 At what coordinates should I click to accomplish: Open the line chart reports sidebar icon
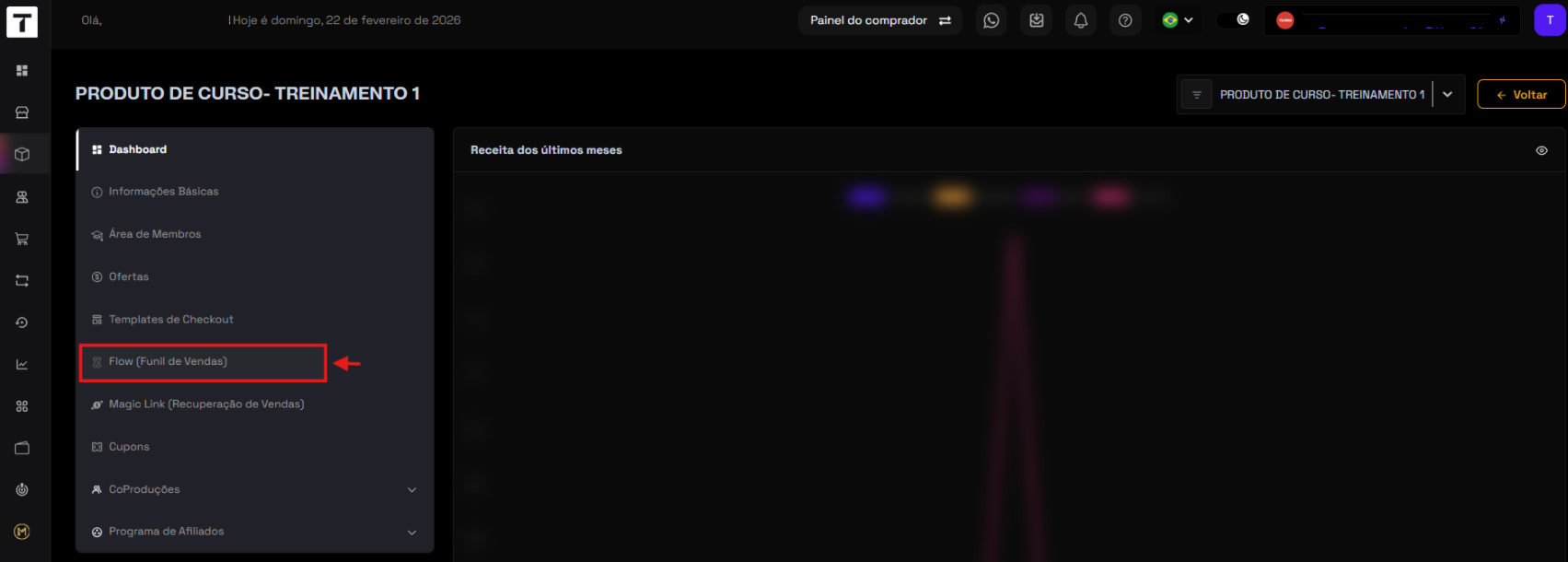pos(22,365)
